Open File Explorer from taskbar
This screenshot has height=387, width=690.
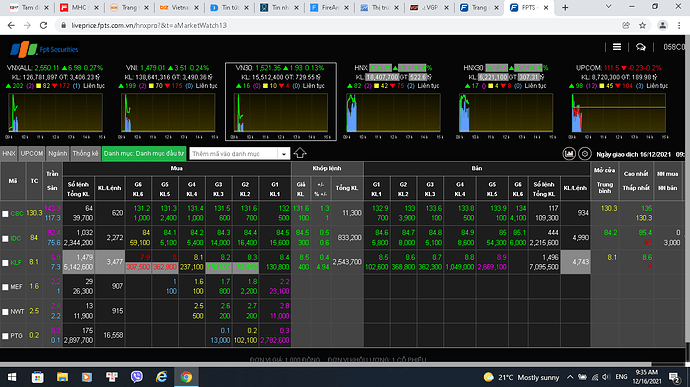[x=62, y=377]
